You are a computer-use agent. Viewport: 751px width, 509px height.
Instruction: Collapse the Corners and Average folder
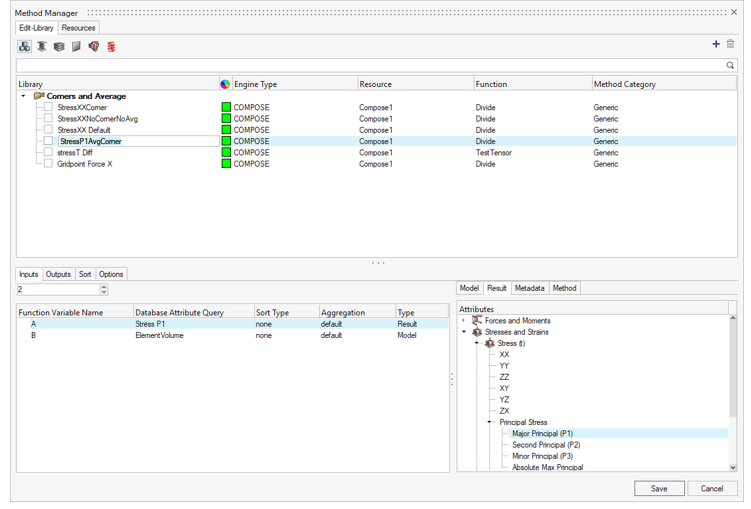(x=24, y=97)
